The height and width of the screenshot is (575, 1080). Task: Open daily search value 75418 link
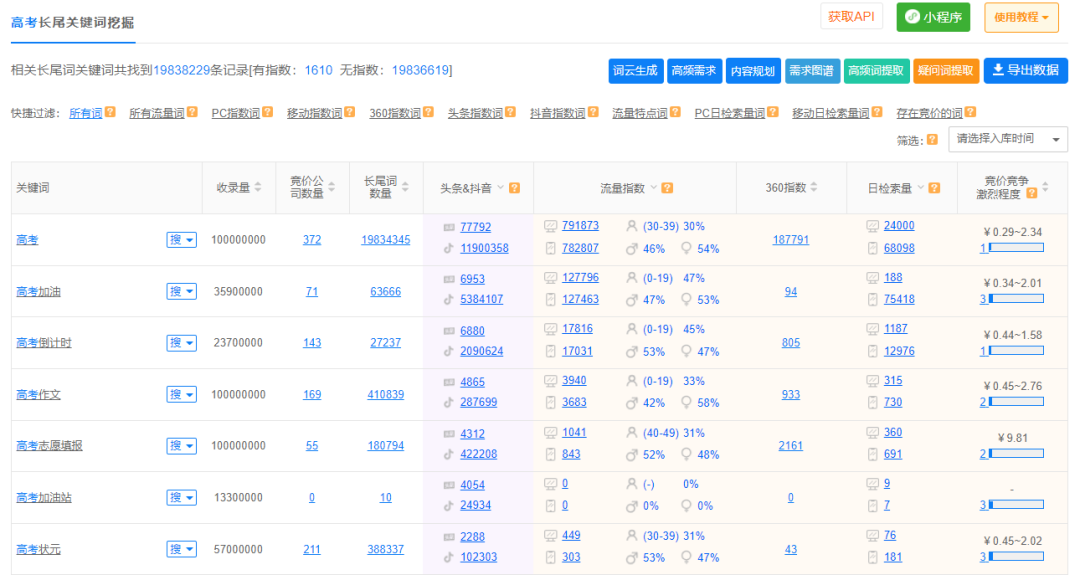tap(899, 300)
